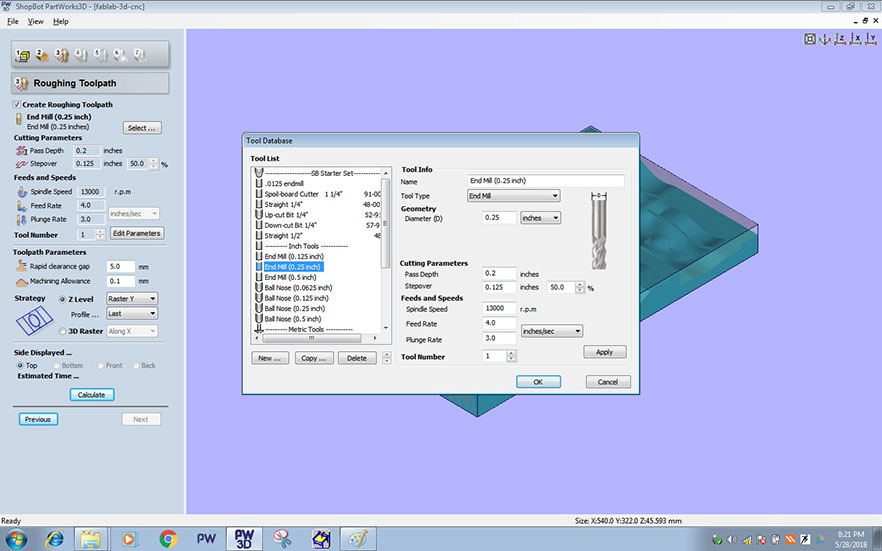Open Help menu

pyautogui.click(x=61, y=21)
